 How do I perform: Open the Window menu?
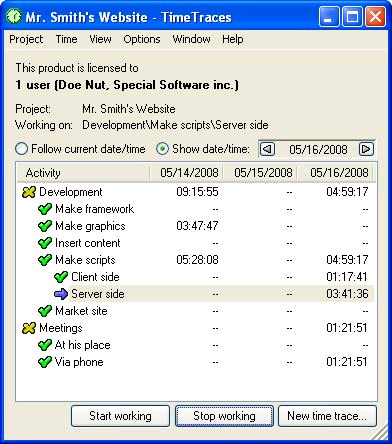point(191,39)
